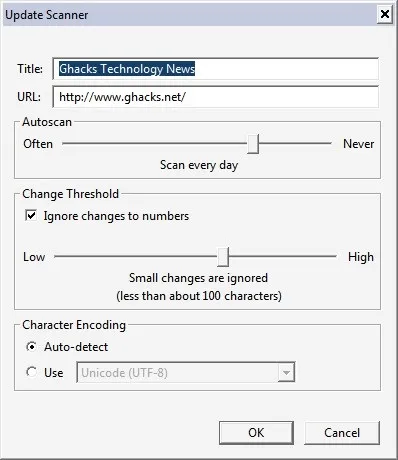Open the Unicode (UTF-8) encoding dropdown
The width and height of the screenshot is (398, 460).
(x=186, y=372)
